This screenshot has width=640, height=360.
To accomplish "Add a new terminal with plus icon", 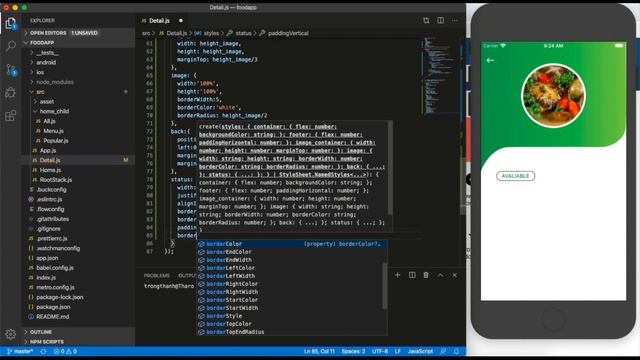I will pyautogui.click(x=397, y=275).
